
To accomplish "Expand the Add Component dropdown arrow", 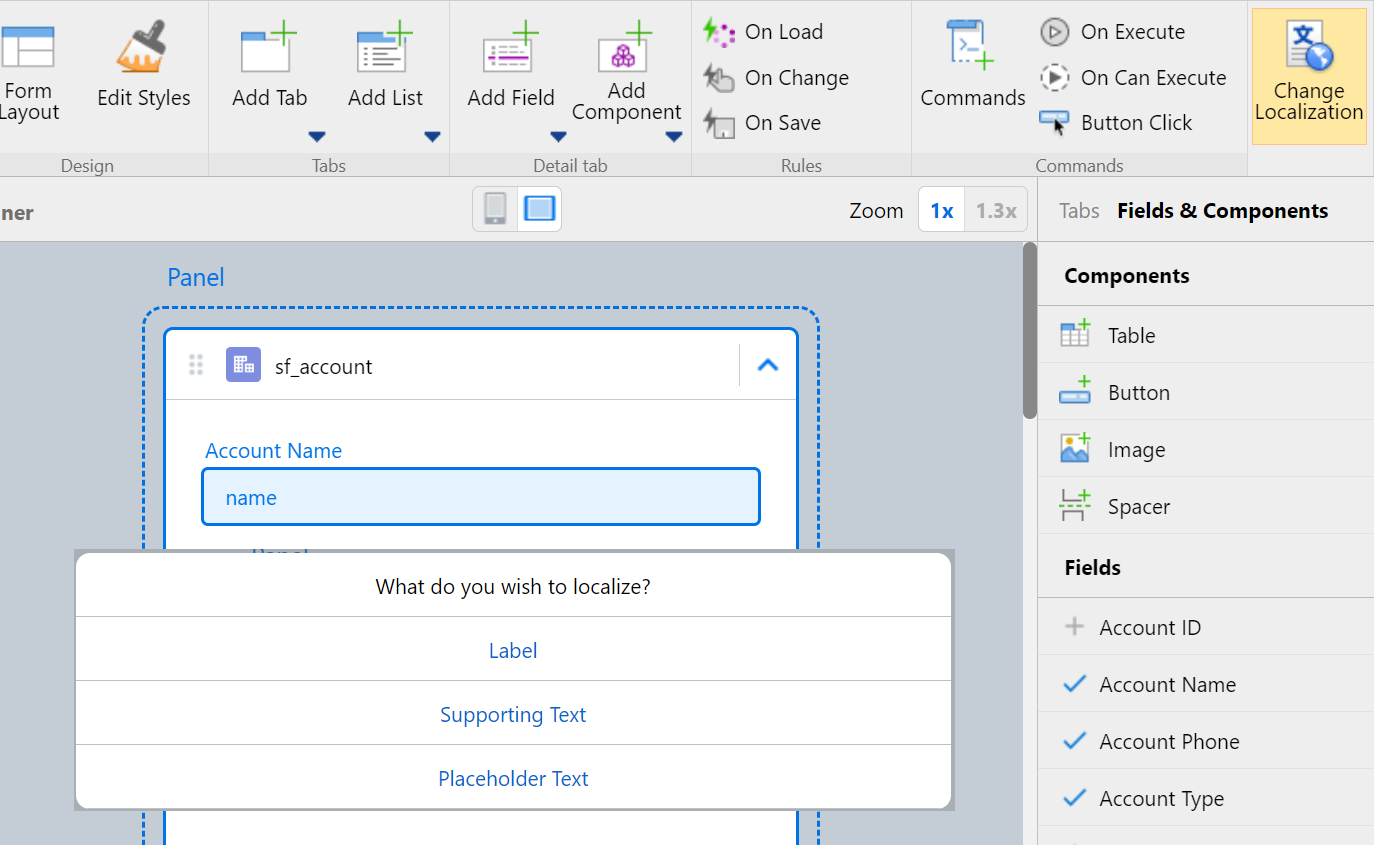I will 673,137.
